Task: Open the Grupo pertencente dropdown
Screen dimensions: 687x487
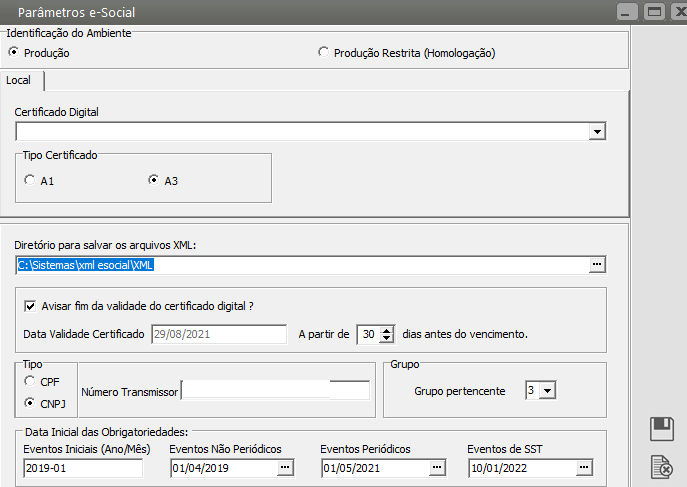Action: pyautogui.click(x=547, y=391)
